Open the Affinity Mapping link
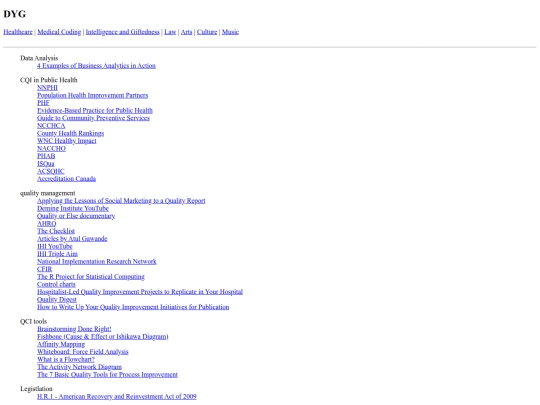Viewport: 540px width, 405px height. click(x=61, y=344)
